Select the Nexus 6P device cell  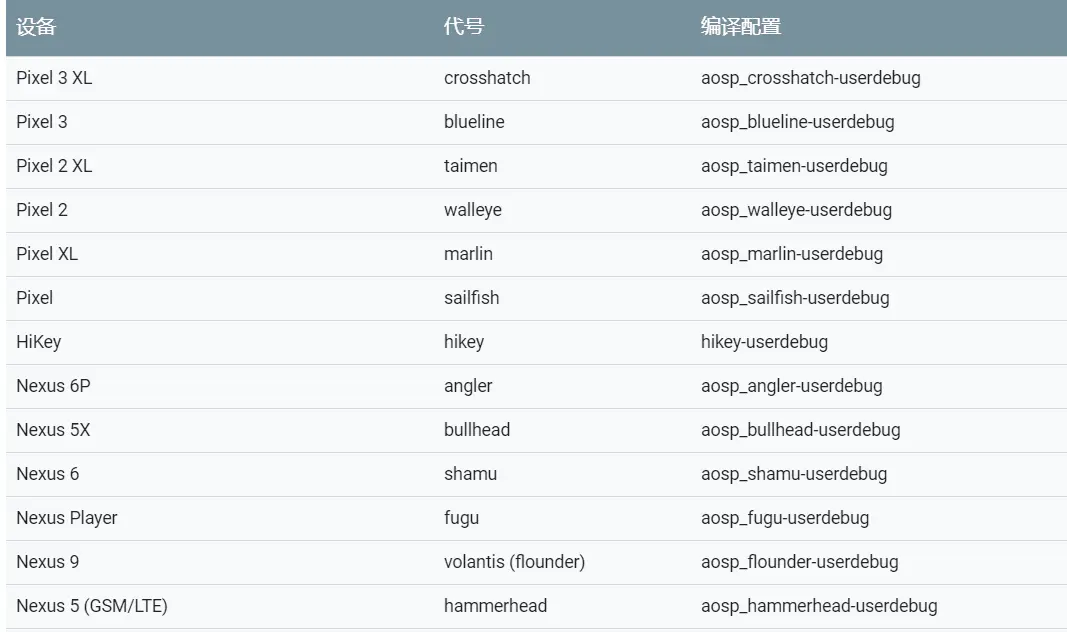[53, 386]
